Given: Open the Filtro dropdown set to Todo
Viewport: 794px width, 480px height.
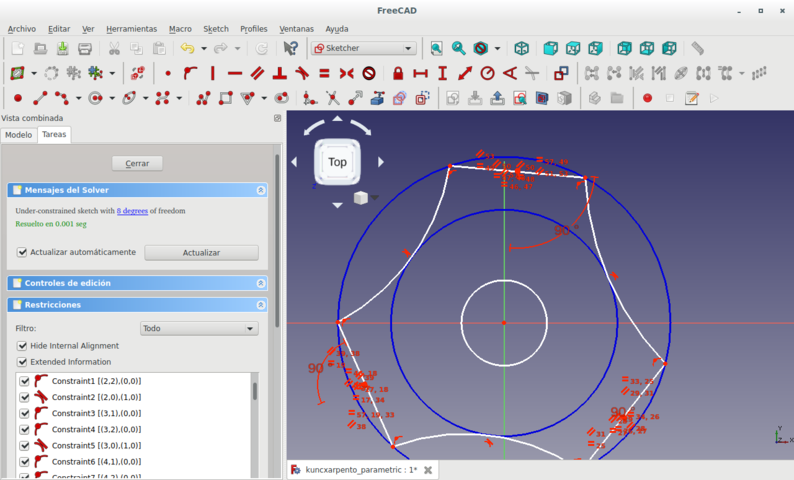Looking at the screenshot, I should (x=199, y=328).
